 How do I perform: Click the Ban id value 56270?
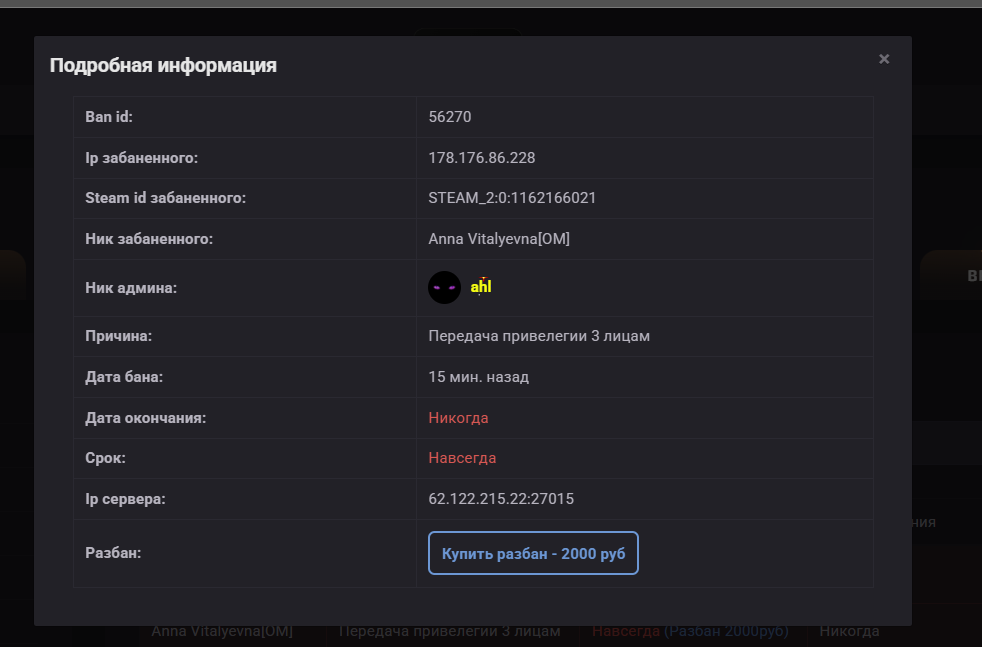449,117
